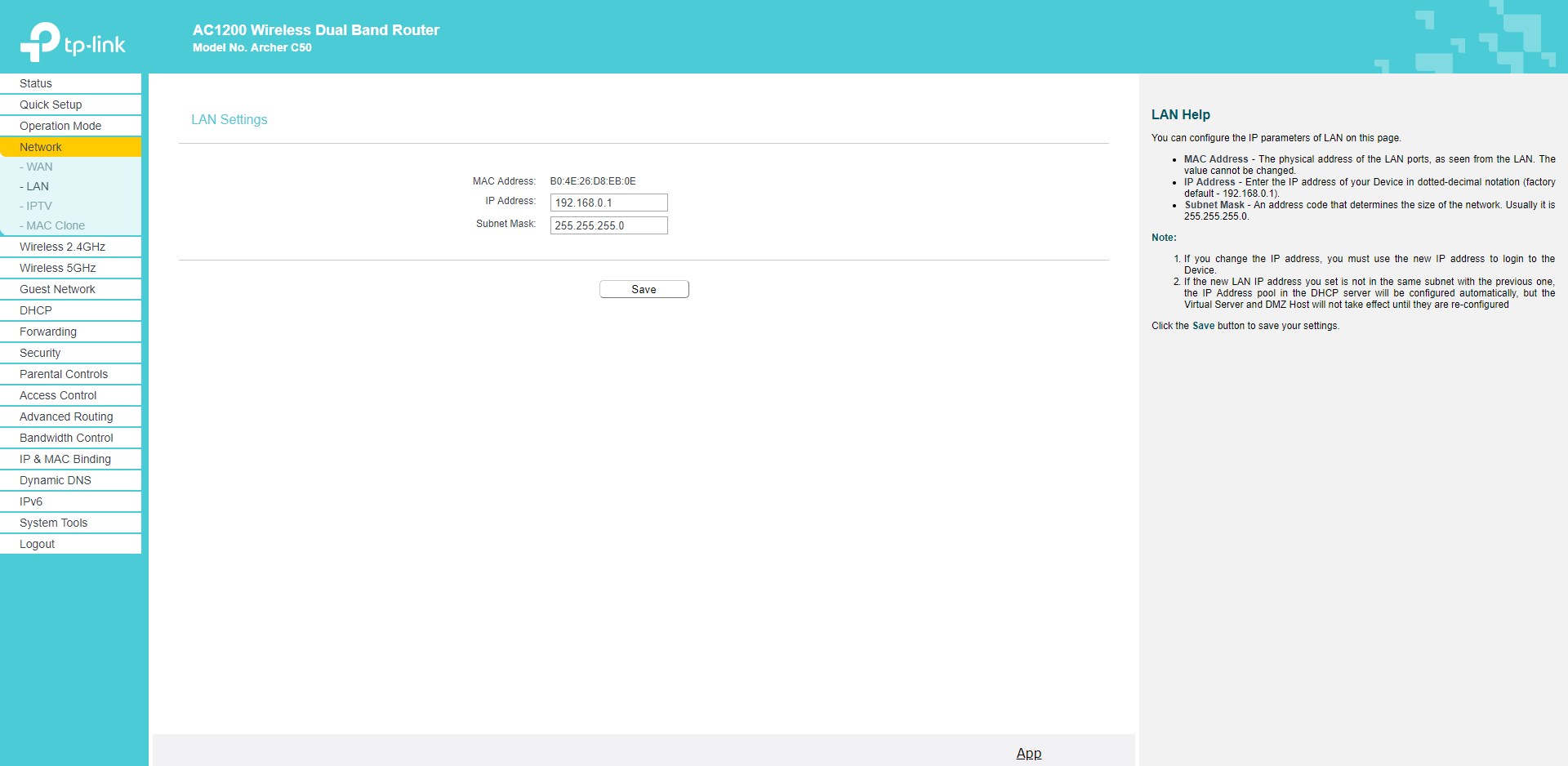Expand the Wireless 5GHz menu
Viewport: 1568px width, 766px height.
click(57, 268)
